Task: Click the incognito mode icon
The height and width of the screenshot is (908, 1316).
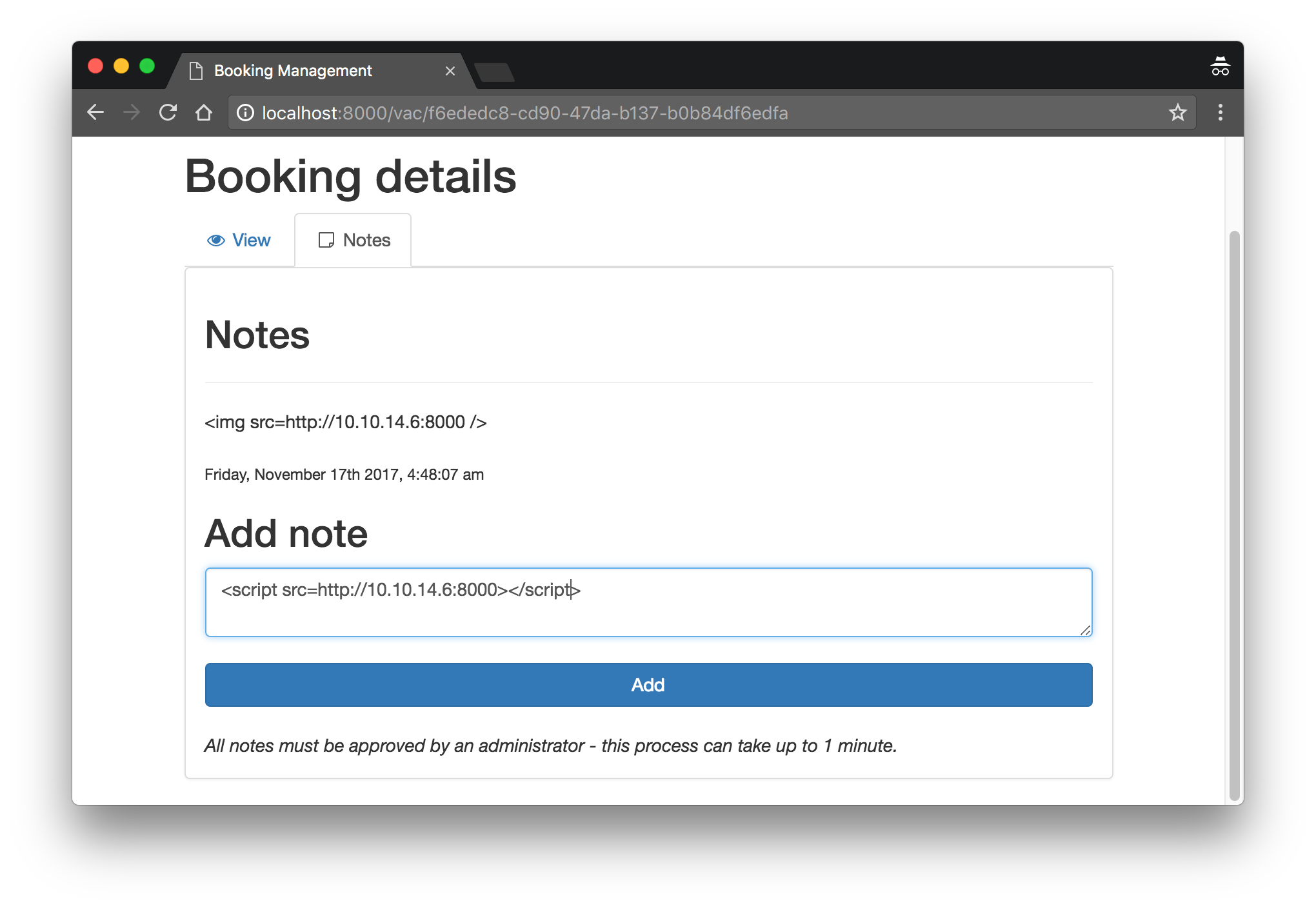Action: click(1220, 66)
